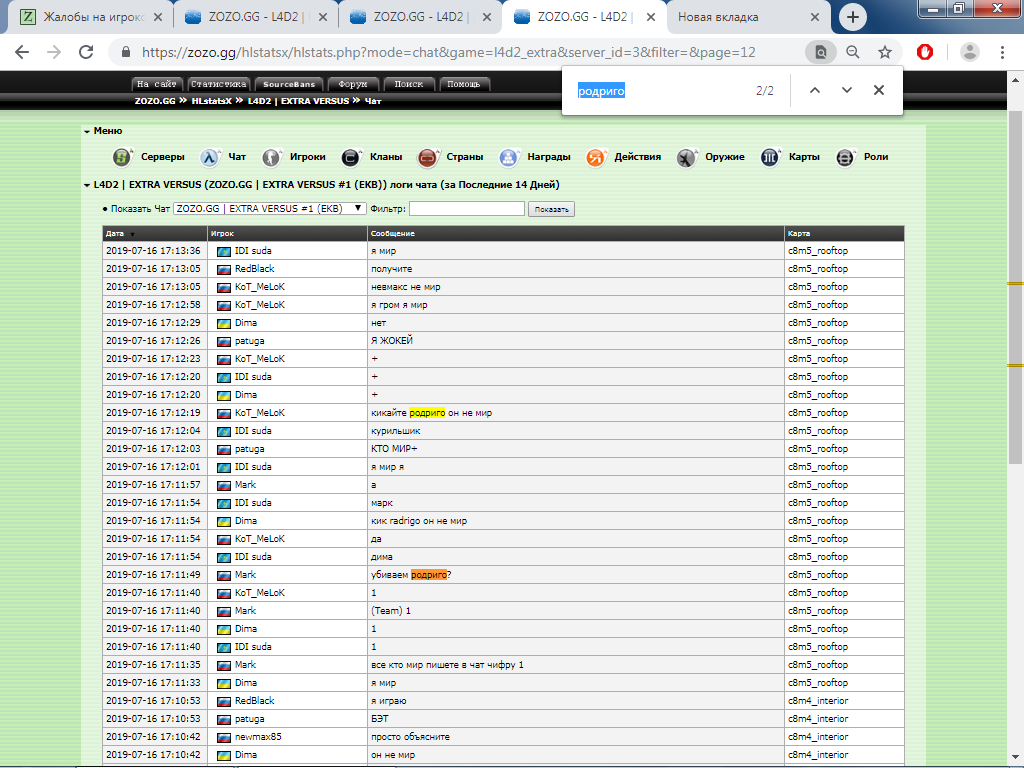Click the Players (Игроки) icon

(272, 157)
